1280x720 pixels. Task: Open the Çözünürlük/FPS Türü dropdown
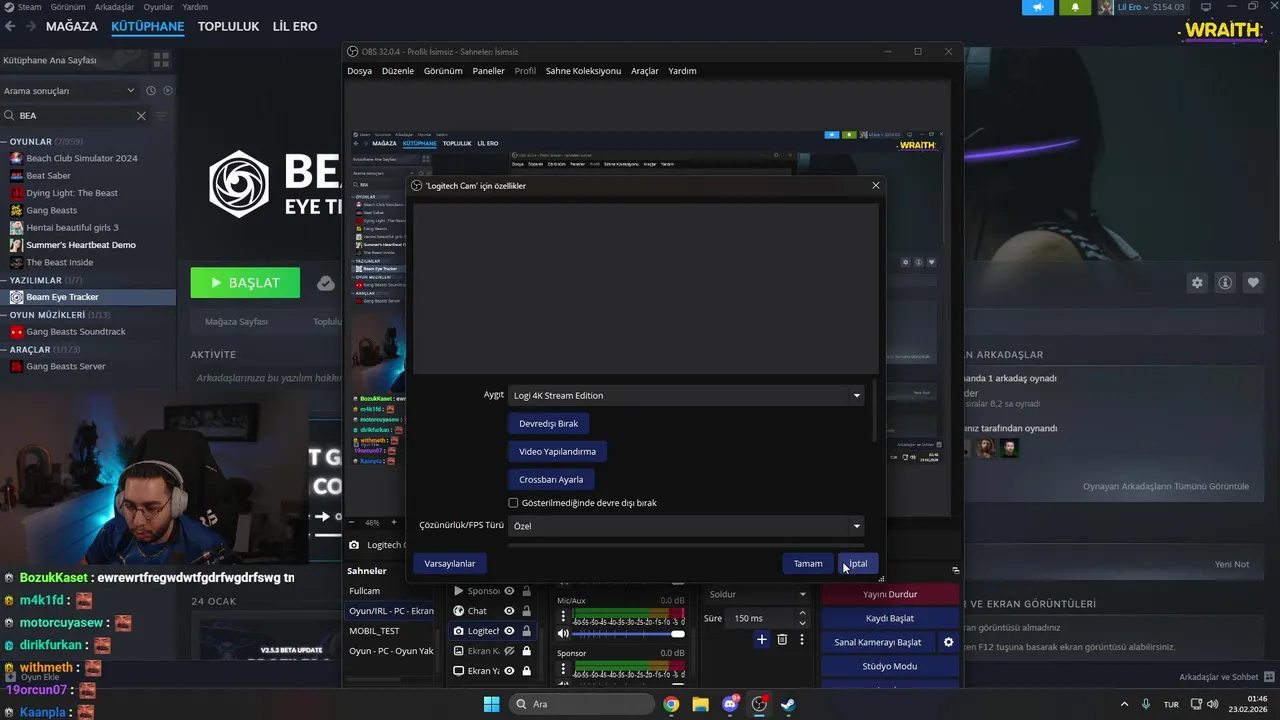686,526
